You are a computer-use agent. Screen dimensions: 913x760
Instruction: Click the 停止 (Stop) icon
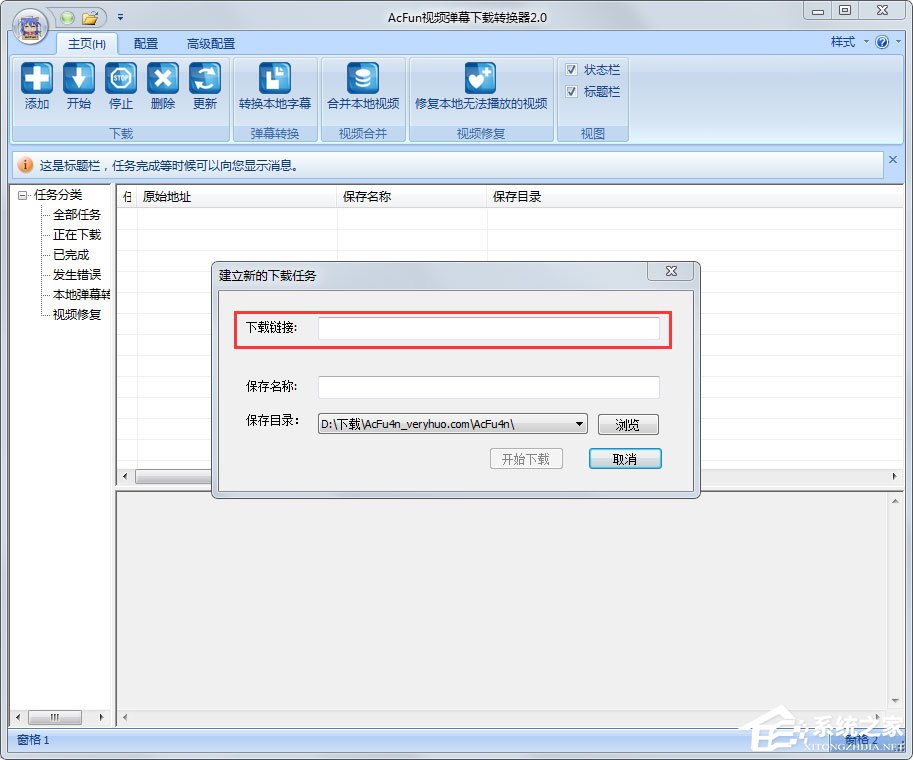[x=121, y=86]
